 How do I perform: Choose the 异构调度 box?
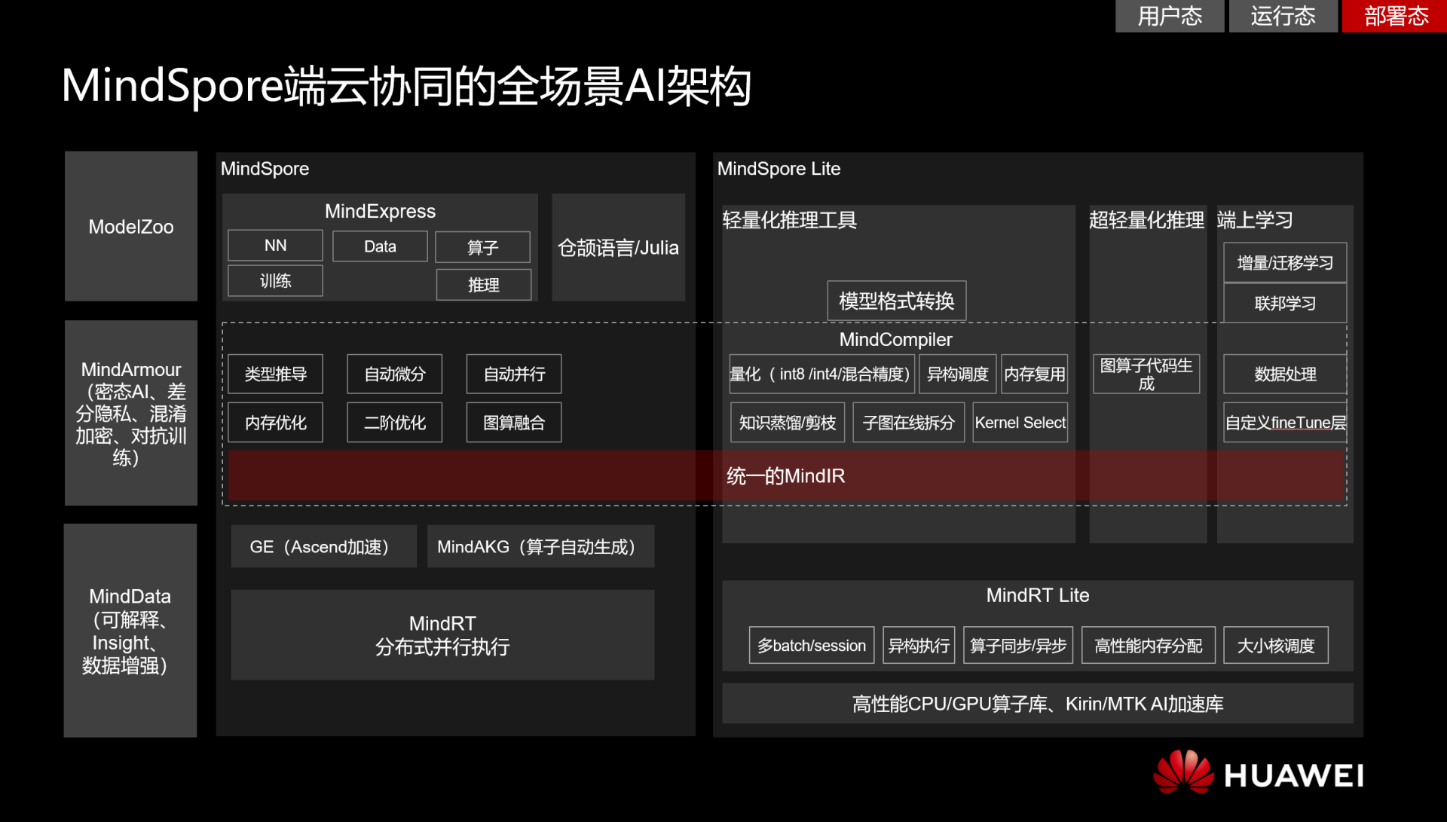(958, 374)
